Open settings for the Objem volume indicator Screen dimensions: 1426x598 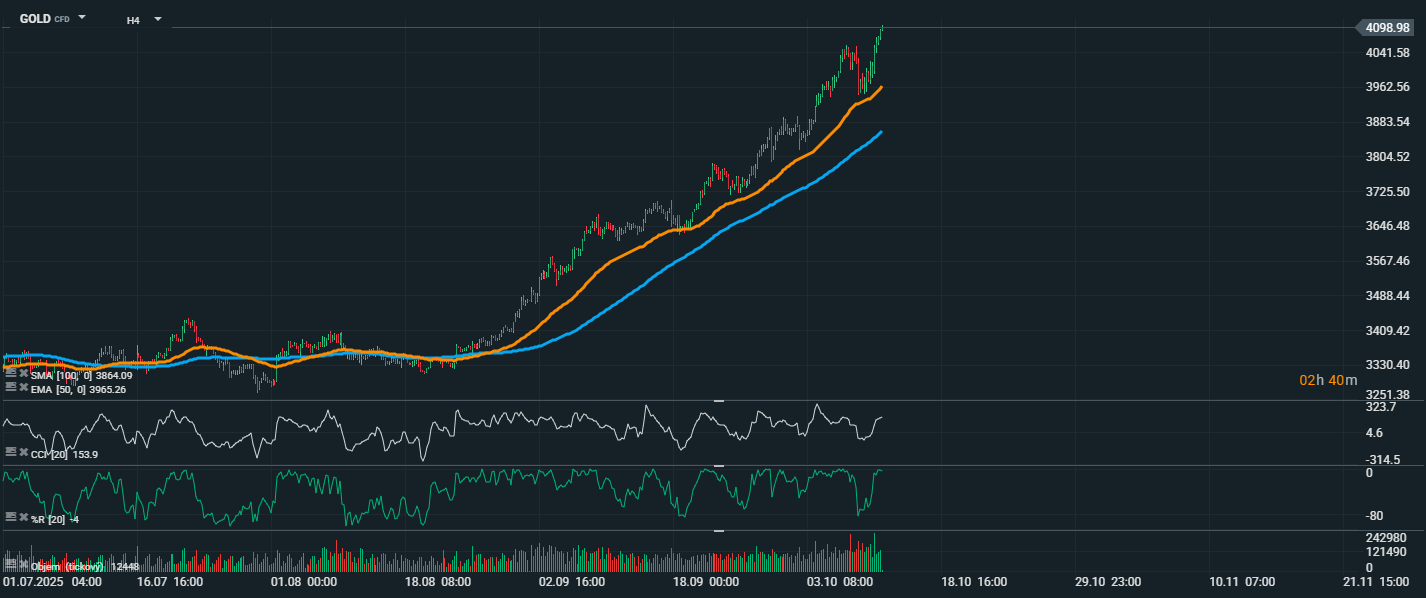tap(10, 566)
